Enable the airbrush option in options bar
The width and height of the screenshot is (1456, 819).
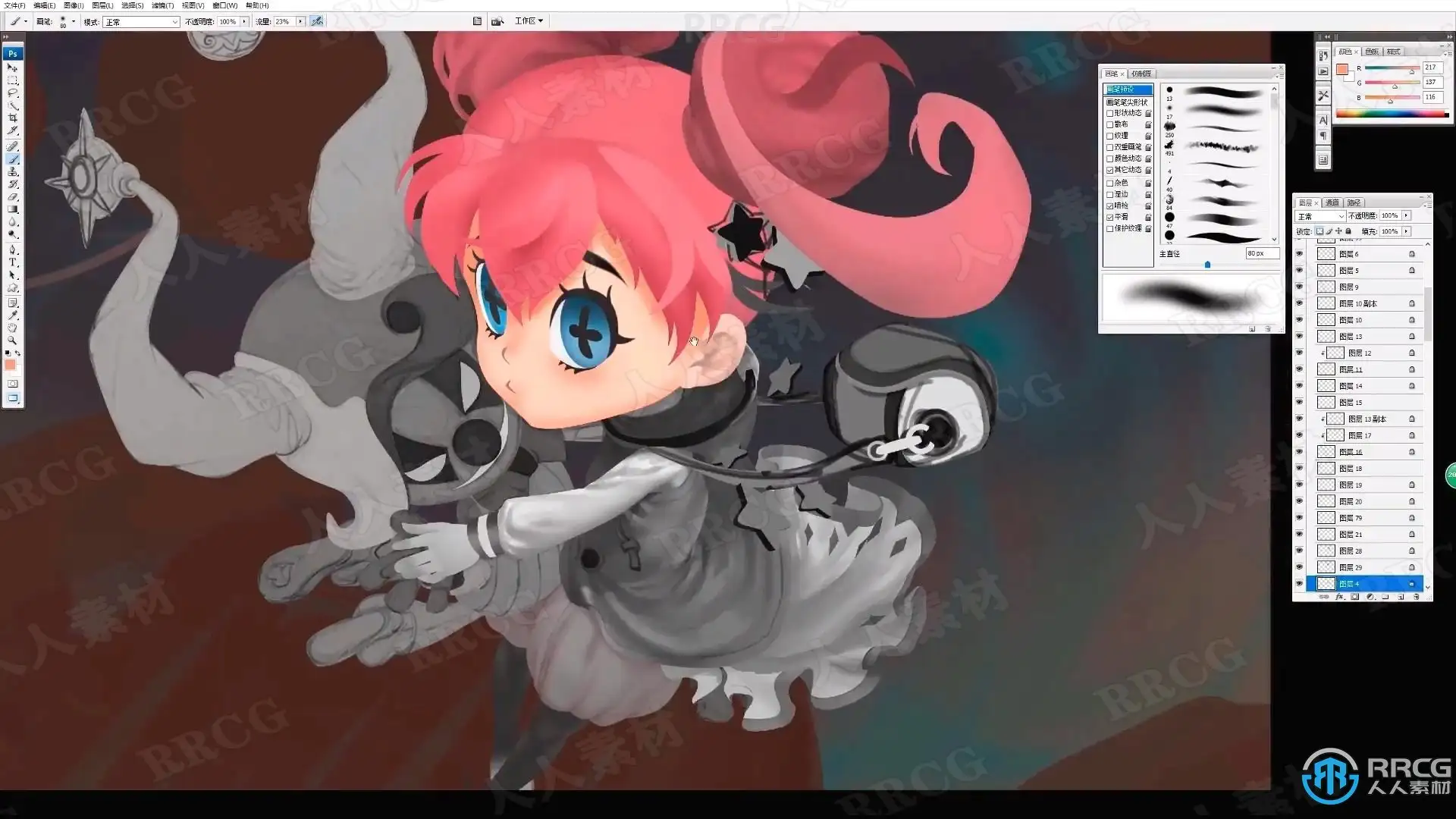click(x=317, y=21)
